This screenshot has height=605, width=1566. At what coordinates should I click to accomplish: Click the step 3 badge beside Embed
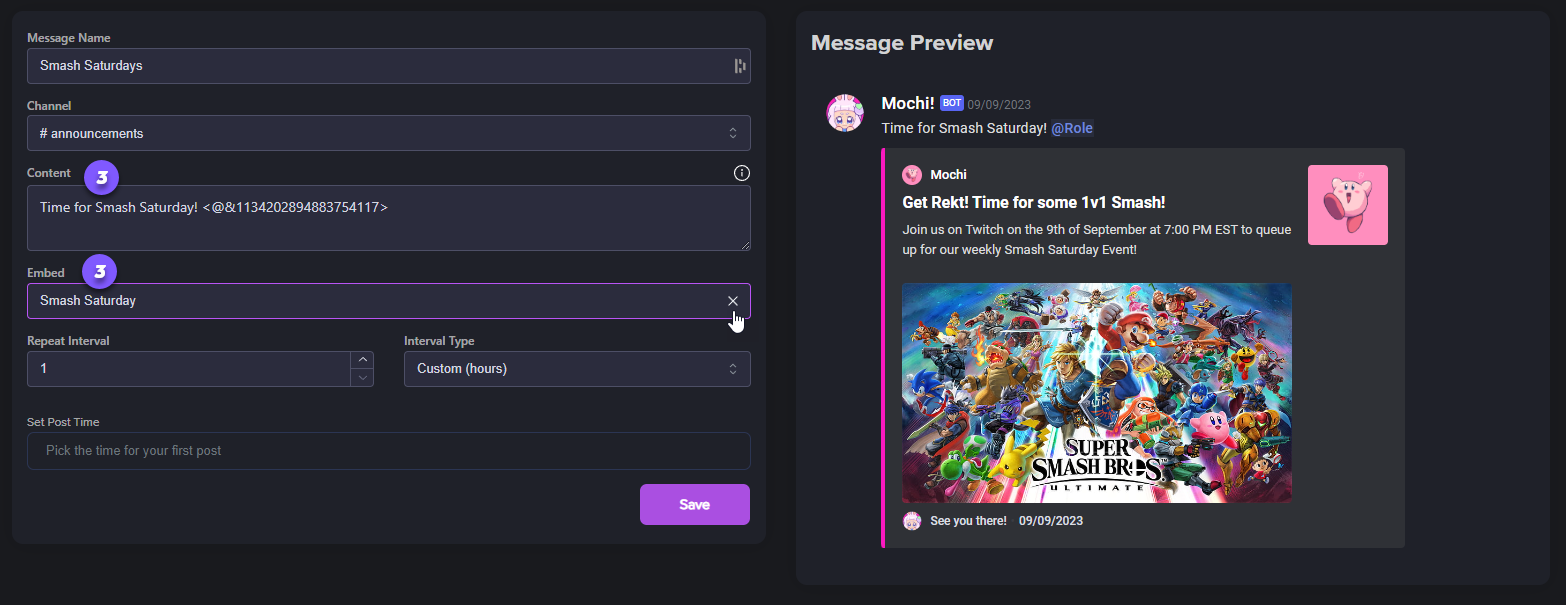click(100, 270)
